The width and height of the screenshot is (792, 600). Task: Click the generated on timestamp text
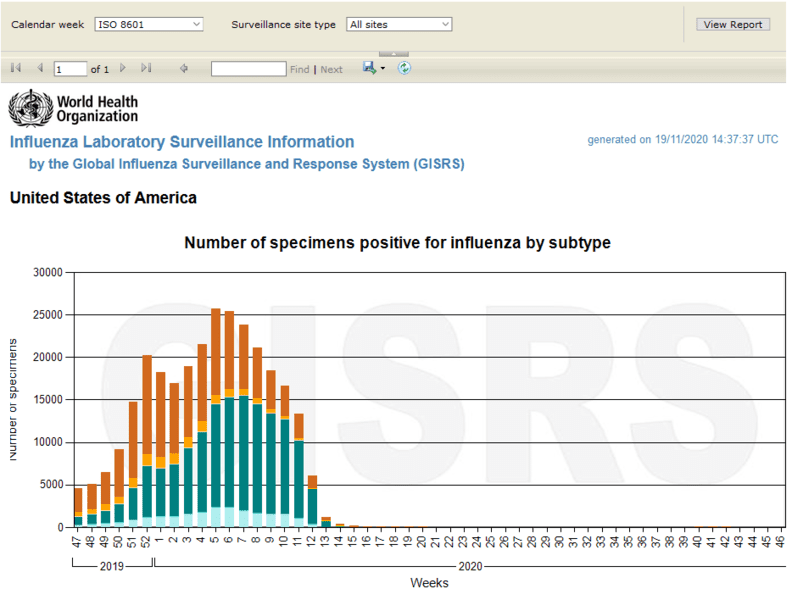682,139
